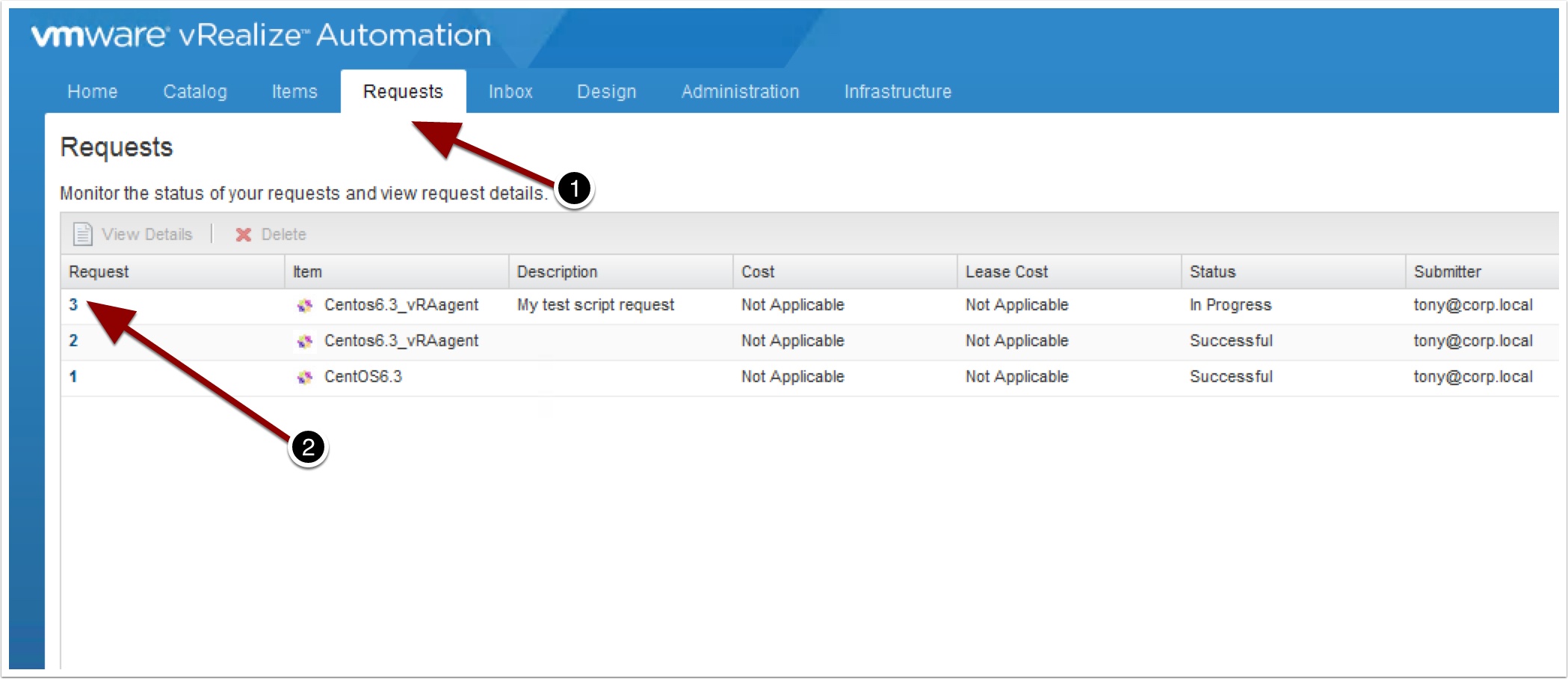This screenshot has height=679, width=1568.
Task: Select the In Progress status cell
Action: (x=1230, y=305)
